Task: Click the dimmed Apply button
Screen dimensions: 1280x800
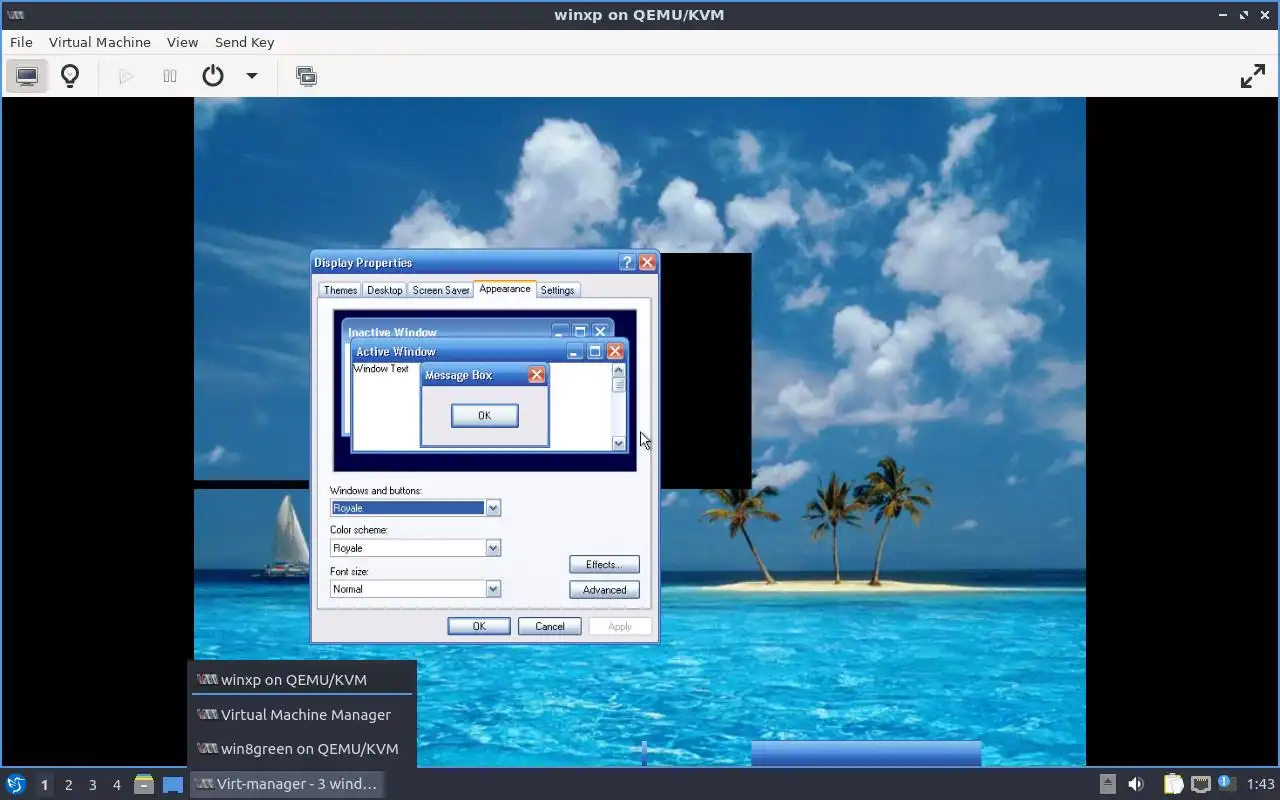Action: 620,626
